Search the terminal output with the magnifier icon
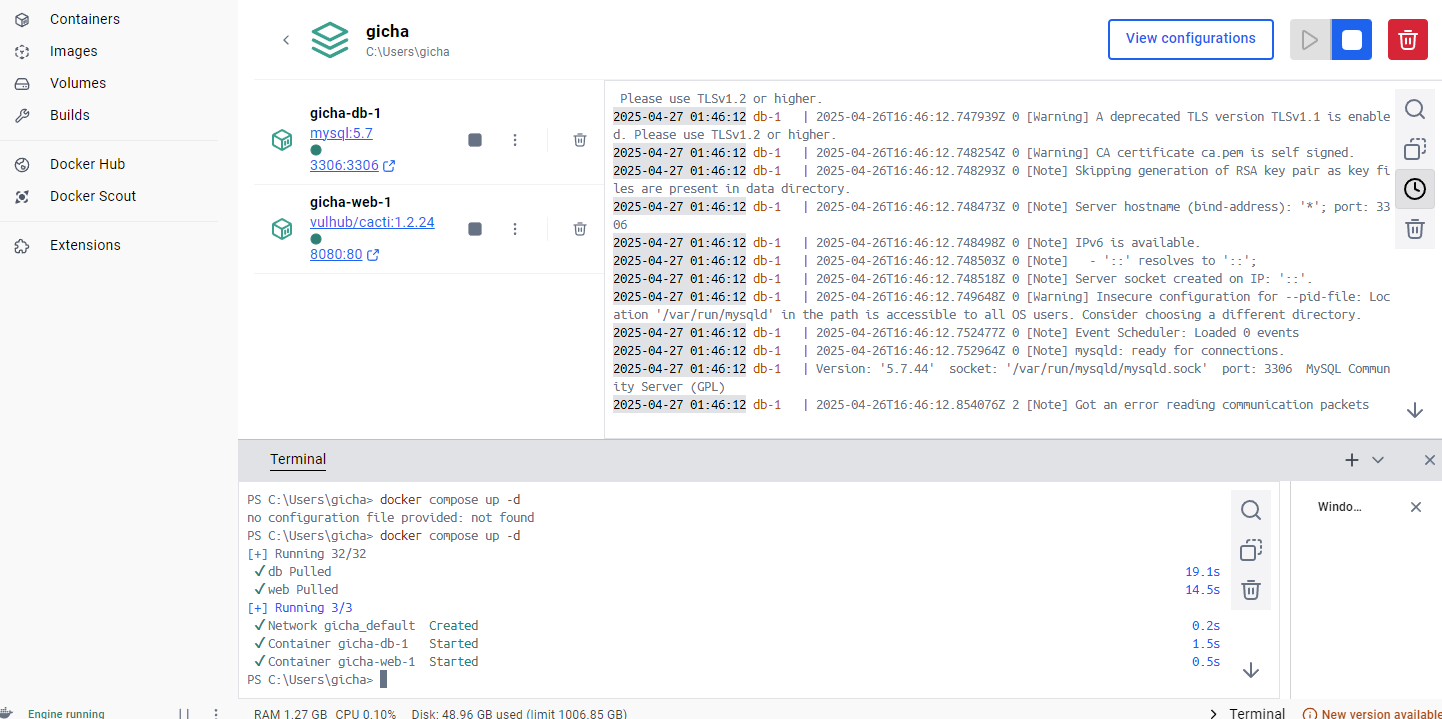1442x719 pixels. click(x=1251, y=510)
